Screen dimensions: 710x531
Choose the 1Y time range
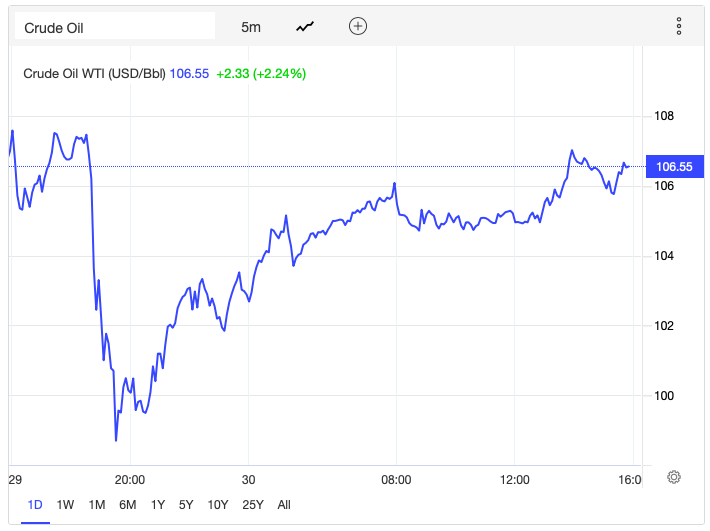click(158, 505)
